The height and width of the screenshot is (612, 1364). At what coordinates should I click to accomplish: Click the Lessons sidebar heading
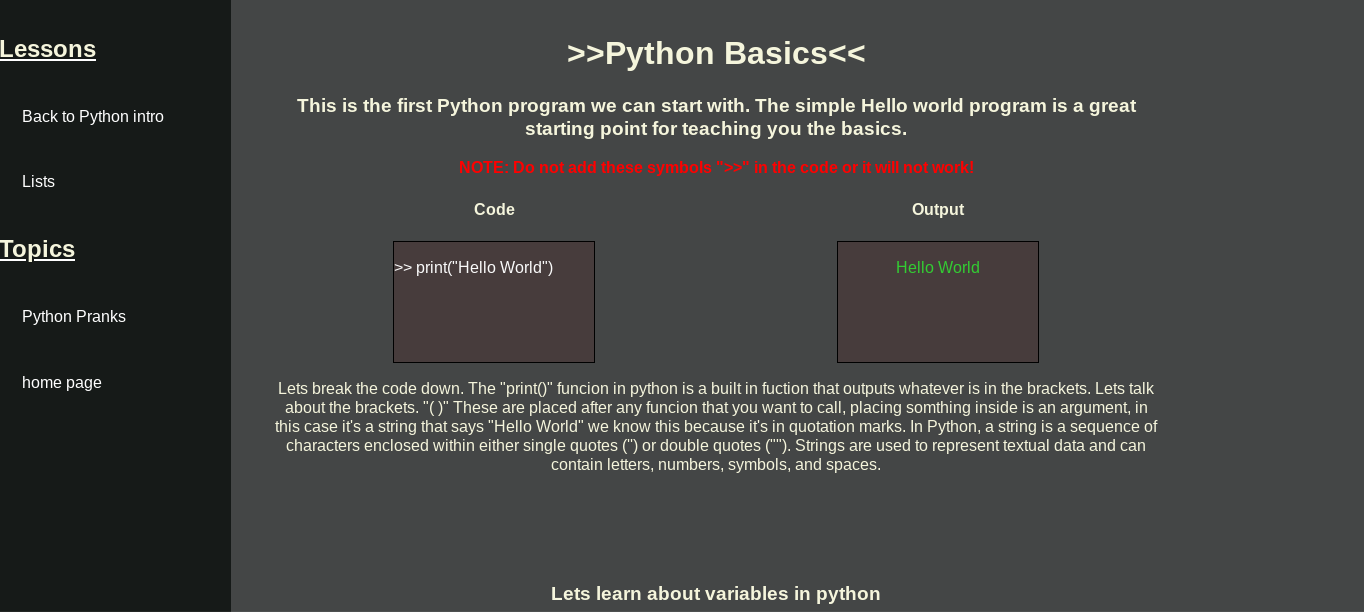point(48,50)
